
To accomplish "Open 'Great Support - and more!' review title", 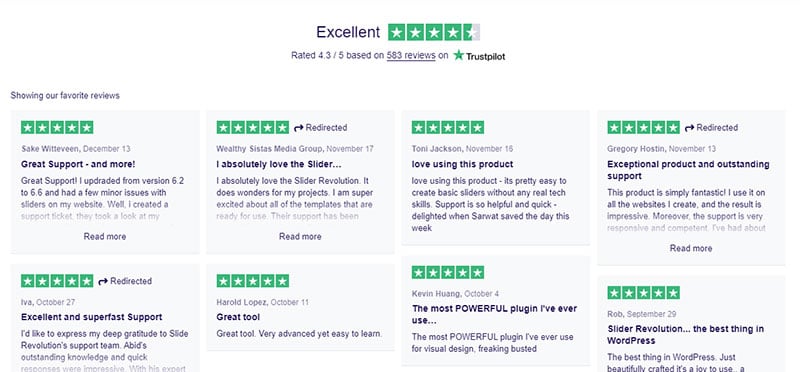I will coord(78,164).
